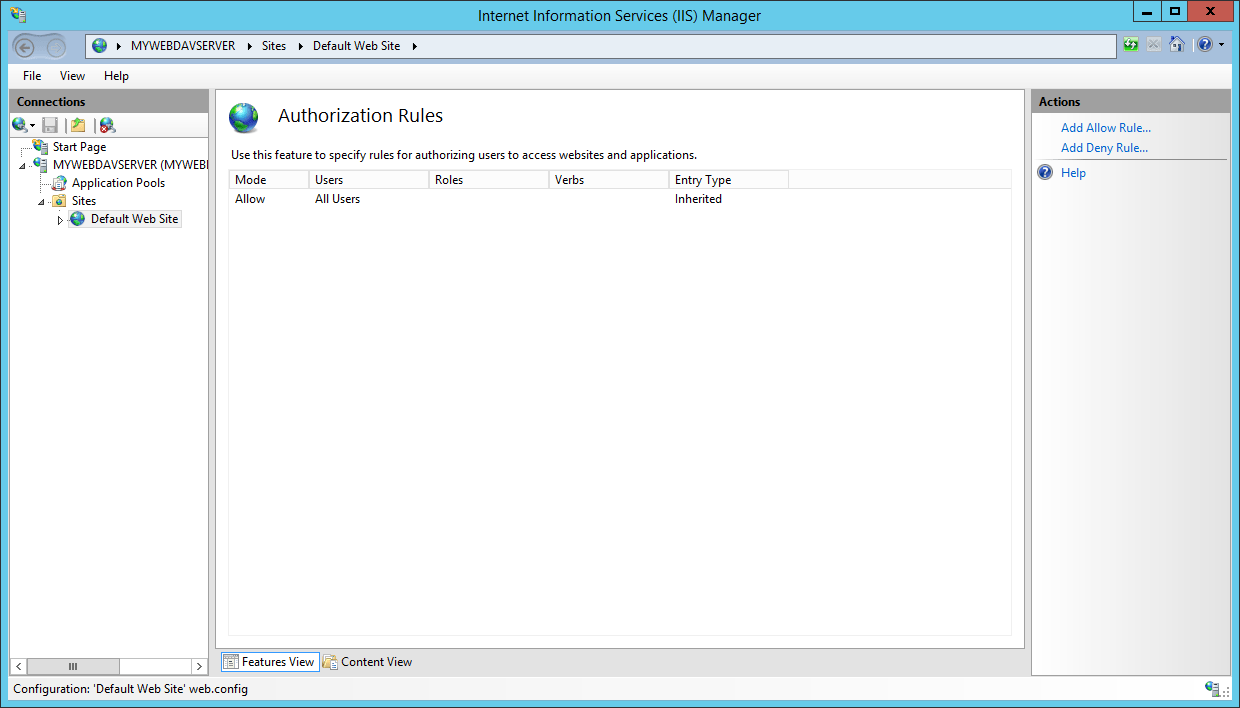Click the Connections horizontal scrollbar thumb
This screenshot has width=1240, height=708.
[x=73, y=666]
